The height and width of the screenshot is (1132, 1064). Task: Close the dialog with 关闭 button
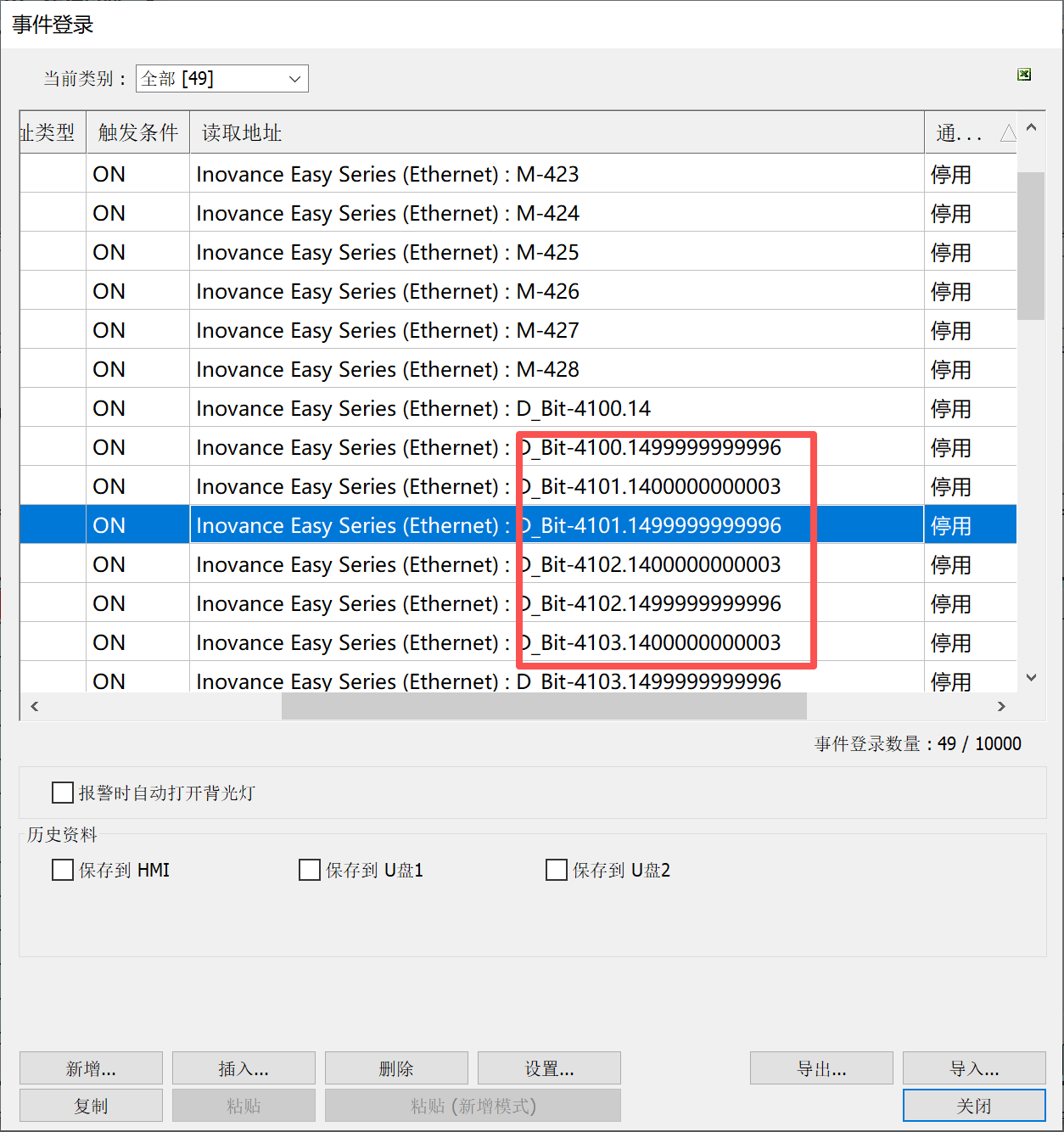pos(974,1106)
